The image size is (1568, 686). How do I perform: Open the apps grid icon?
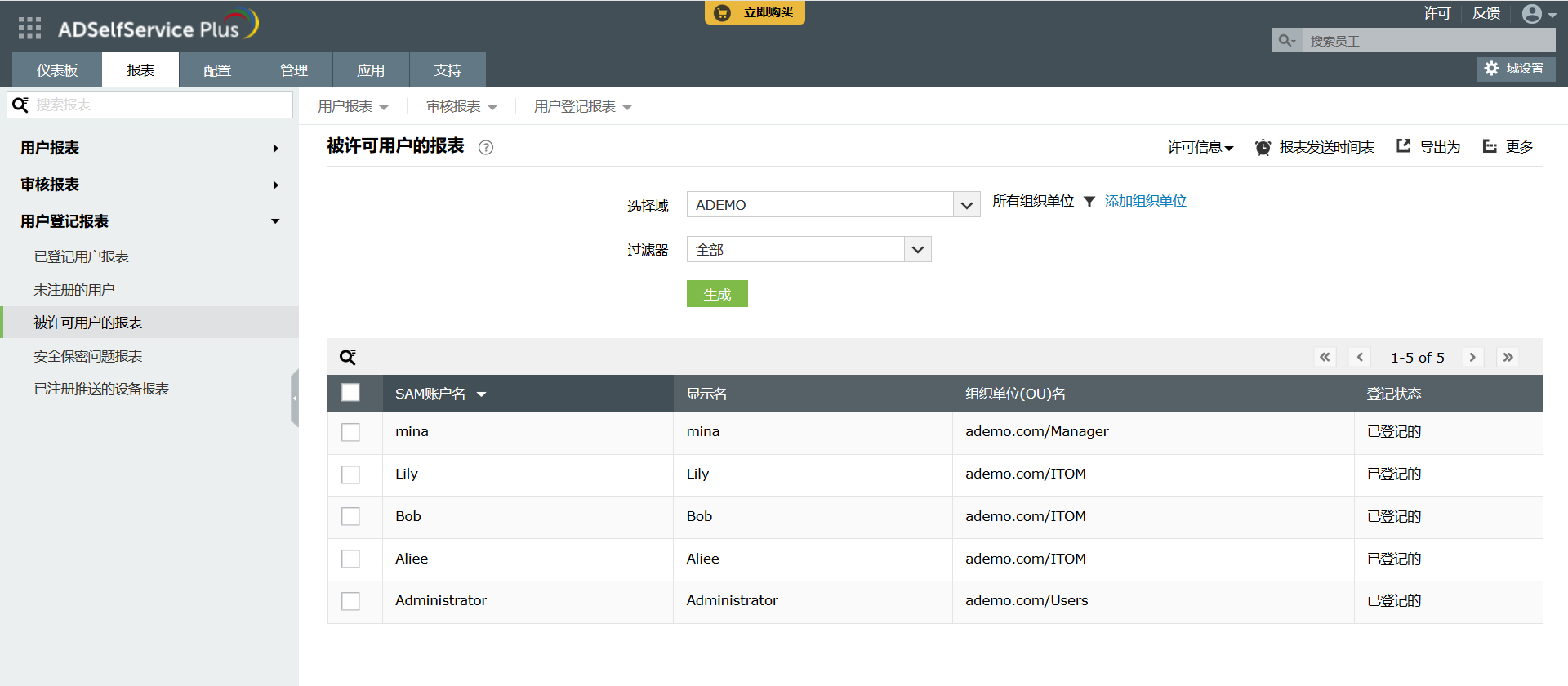tap(29, 29)
